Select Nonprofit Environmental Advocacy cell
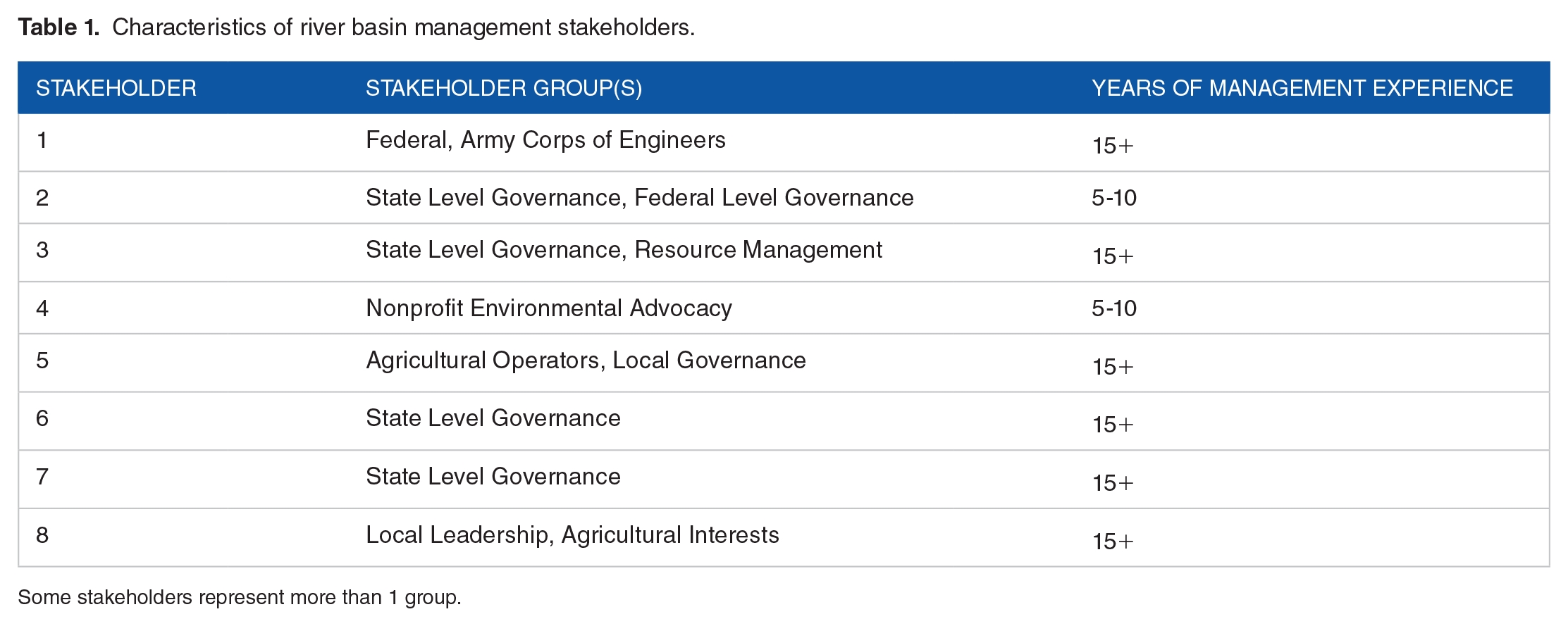The image size is (1568, 626). 549,308
